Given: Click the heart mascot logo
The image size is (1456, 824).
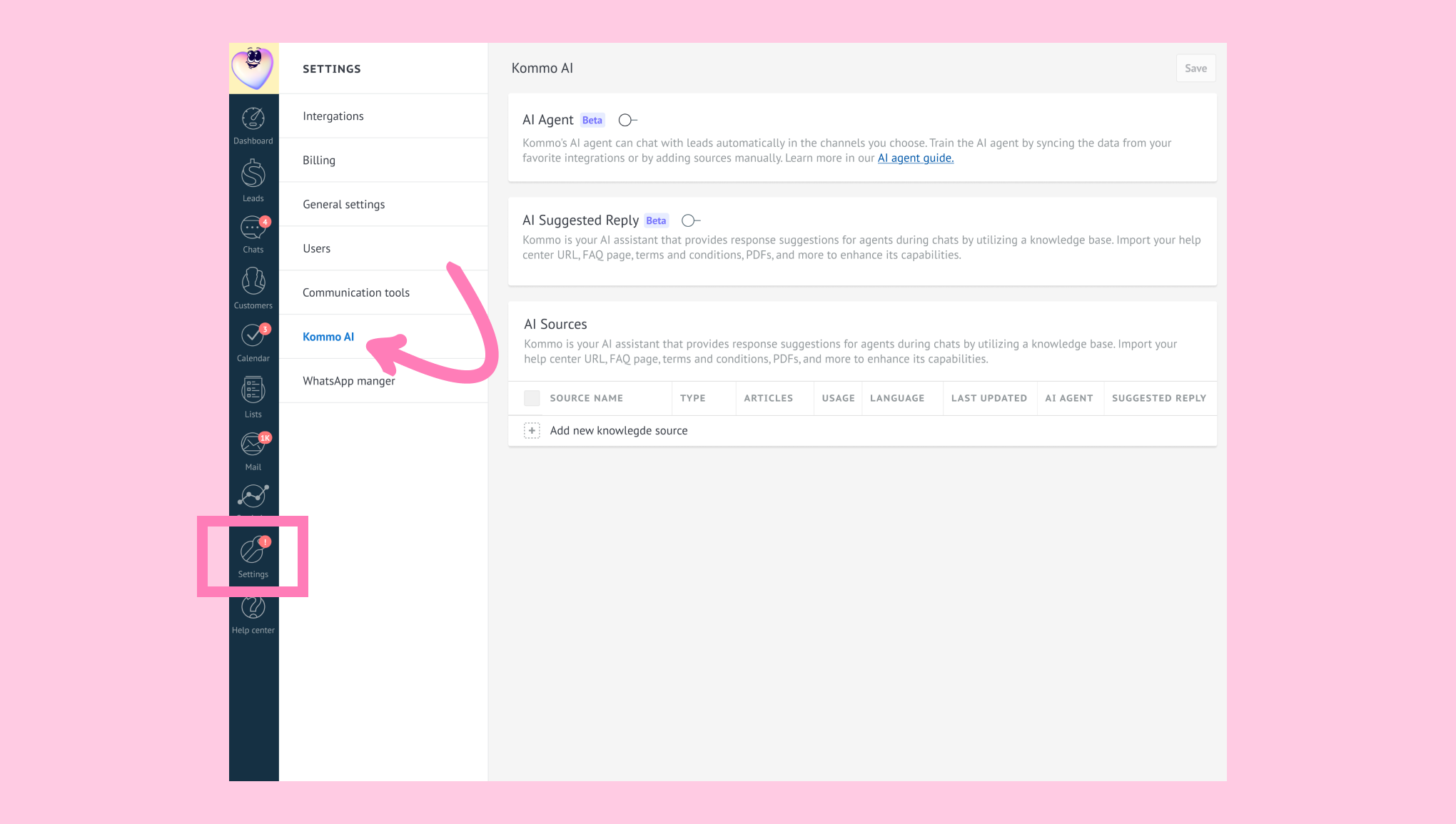Looking at the screenshot, I should (253, 68).
